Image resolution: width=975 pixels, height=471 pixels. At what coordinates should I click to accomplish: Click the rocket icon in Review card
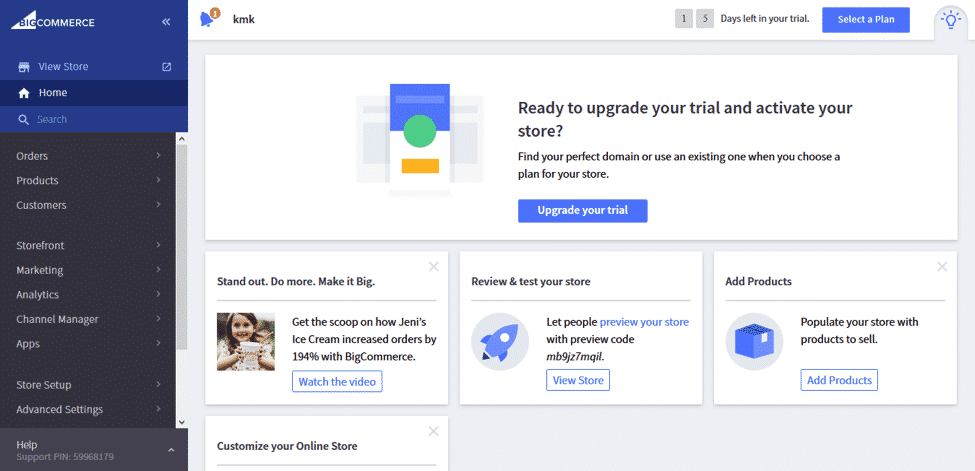tap(500, 342)
